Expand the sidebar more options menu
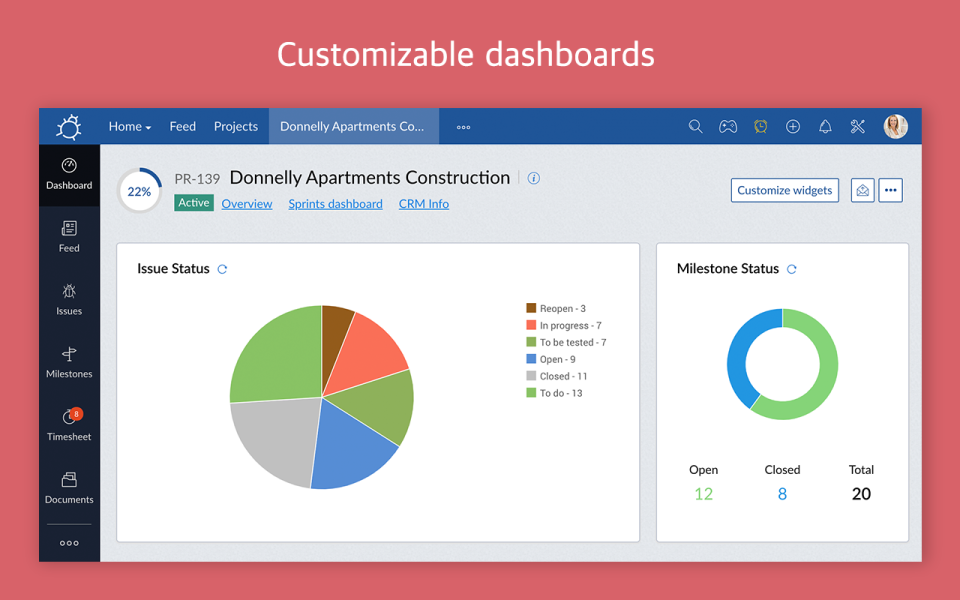Viewport: 960px width, 600px height. click(69, 542)
